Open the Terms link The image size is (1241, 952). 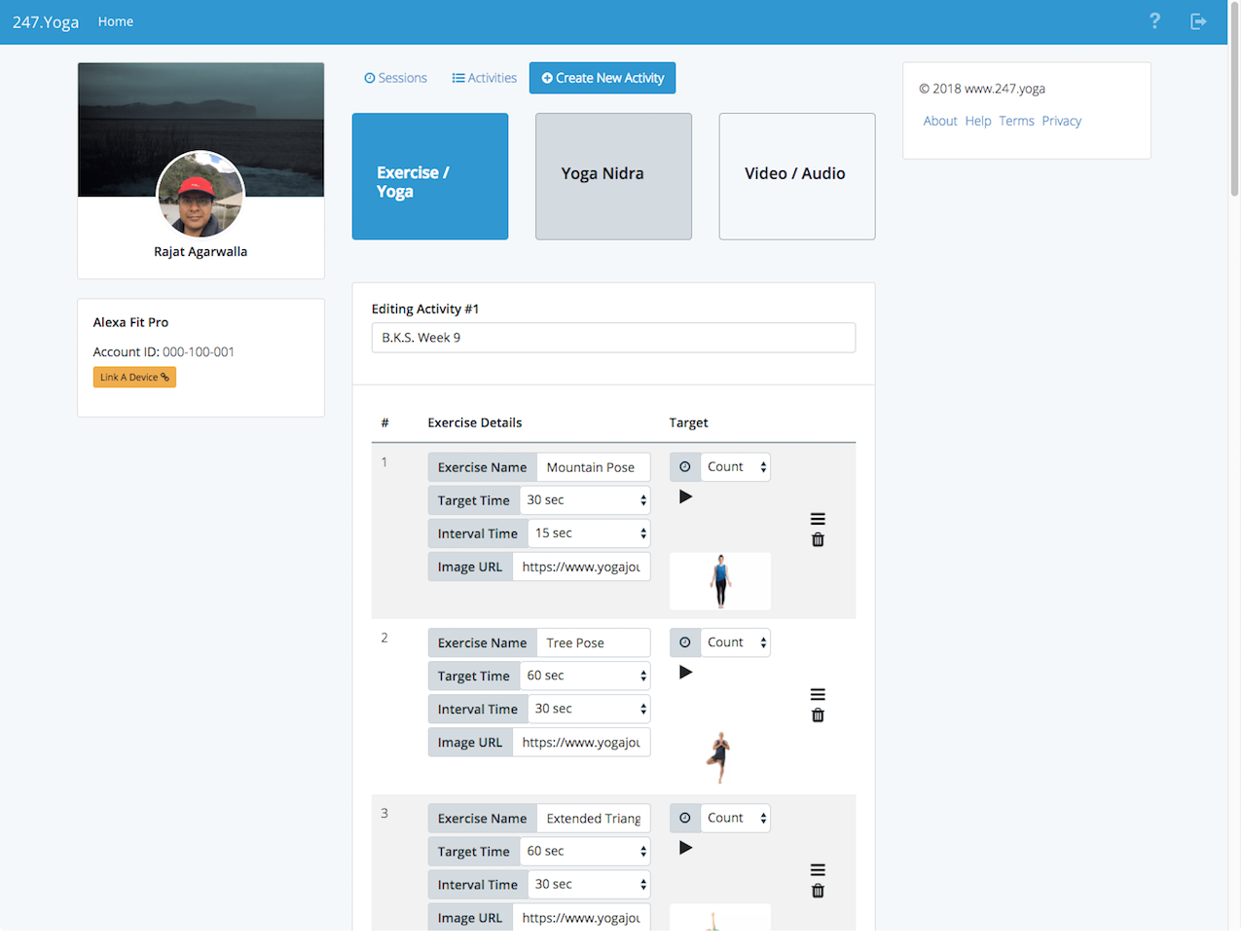1016,121
